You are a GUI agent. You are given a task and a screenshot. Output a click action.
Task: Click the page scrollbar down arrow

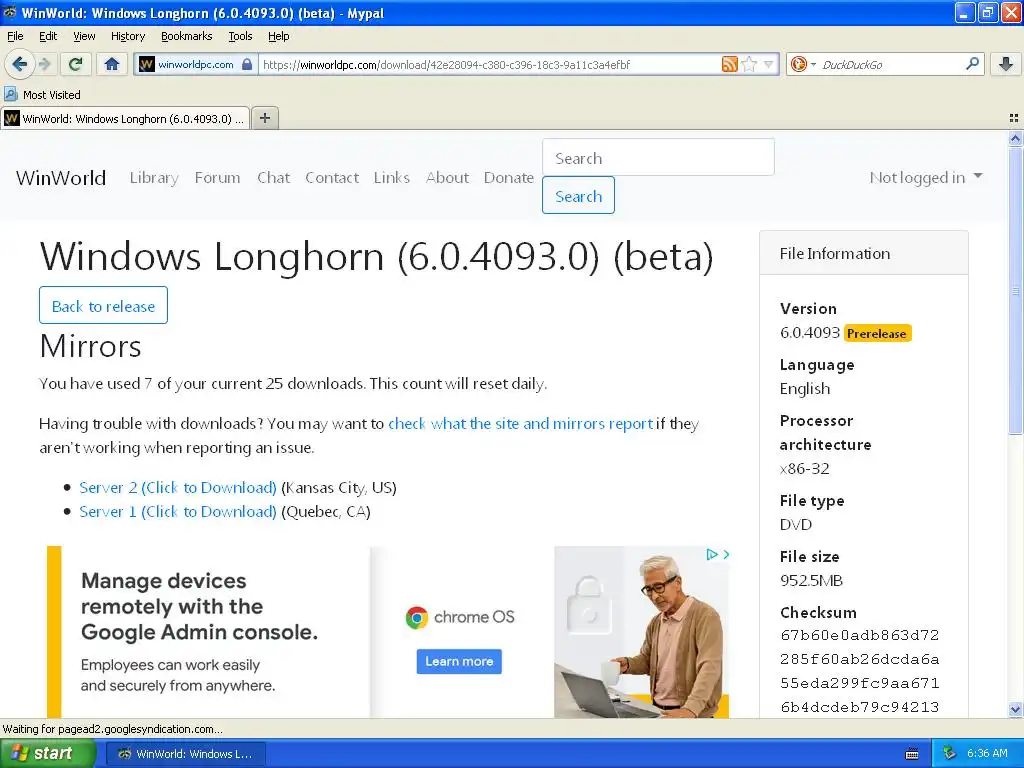(x=1015, y=709)
